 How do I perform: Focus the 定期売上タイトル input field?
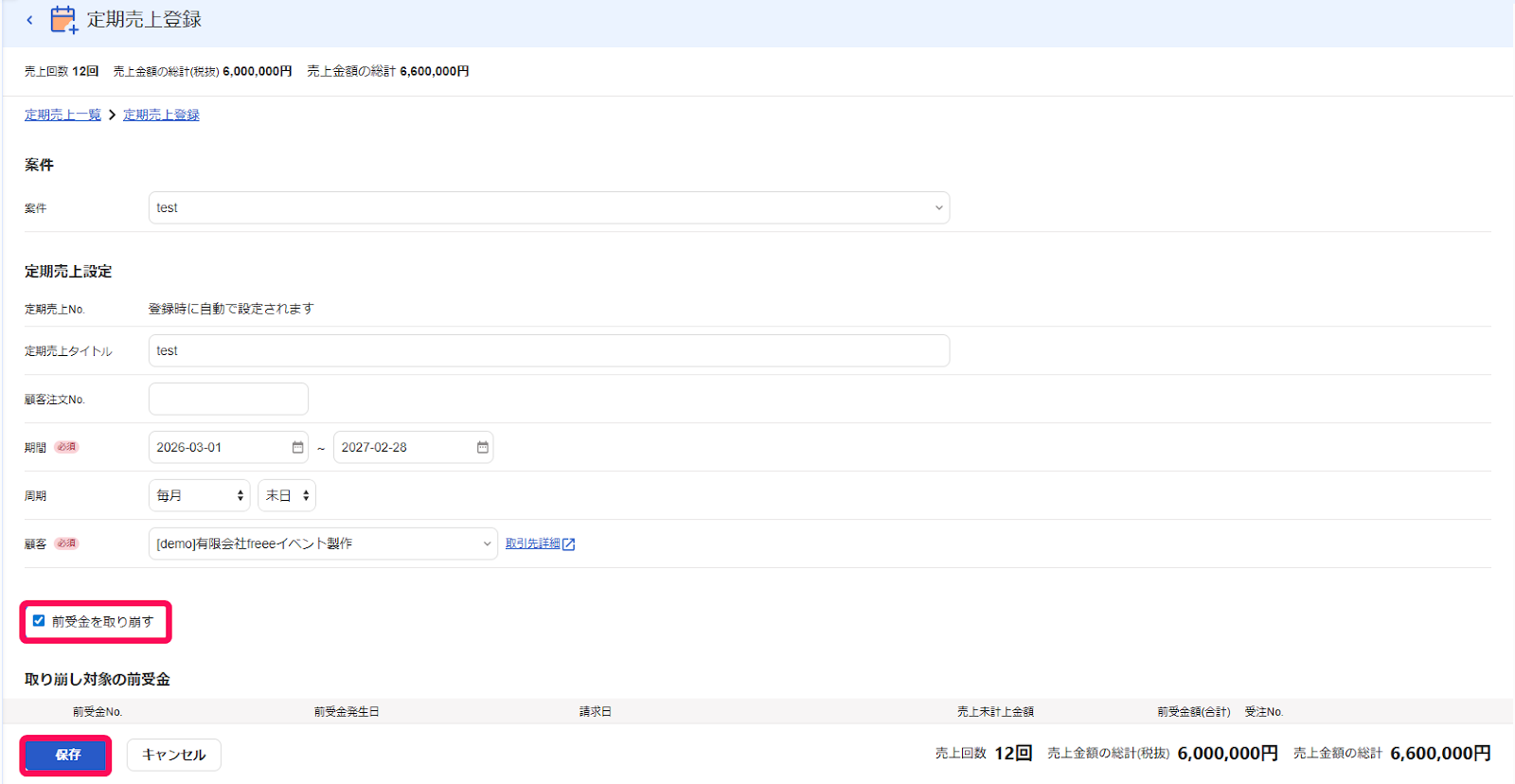549,350
